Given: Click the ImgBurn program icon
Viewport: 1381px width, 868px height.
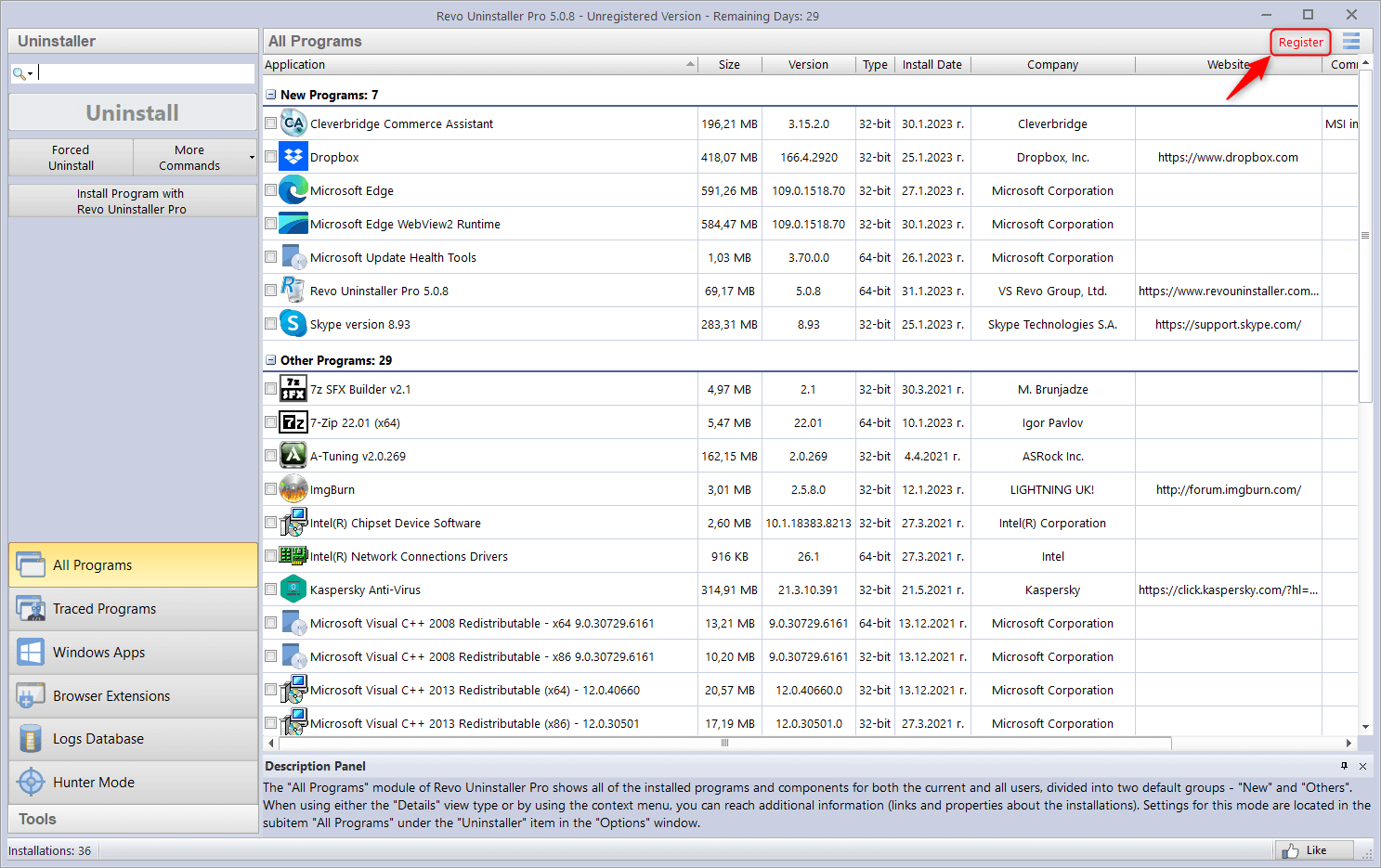Looking at the screenshot, I should point(293,489).
